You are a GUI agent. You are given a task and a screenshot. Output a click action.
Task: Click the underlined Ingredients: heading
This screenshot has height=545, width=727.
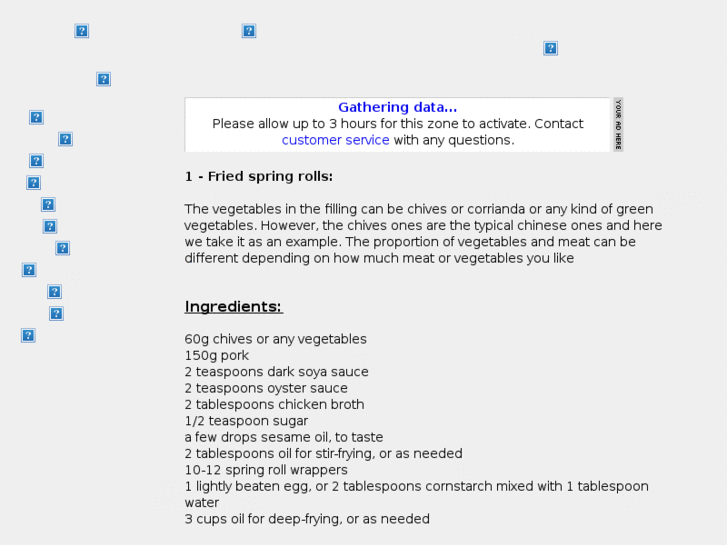click(x=234, y=307)
